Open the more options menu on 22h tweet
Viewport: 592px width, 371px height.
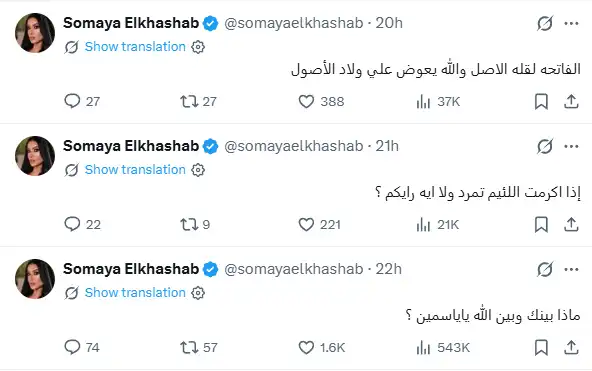coord(571,269)
